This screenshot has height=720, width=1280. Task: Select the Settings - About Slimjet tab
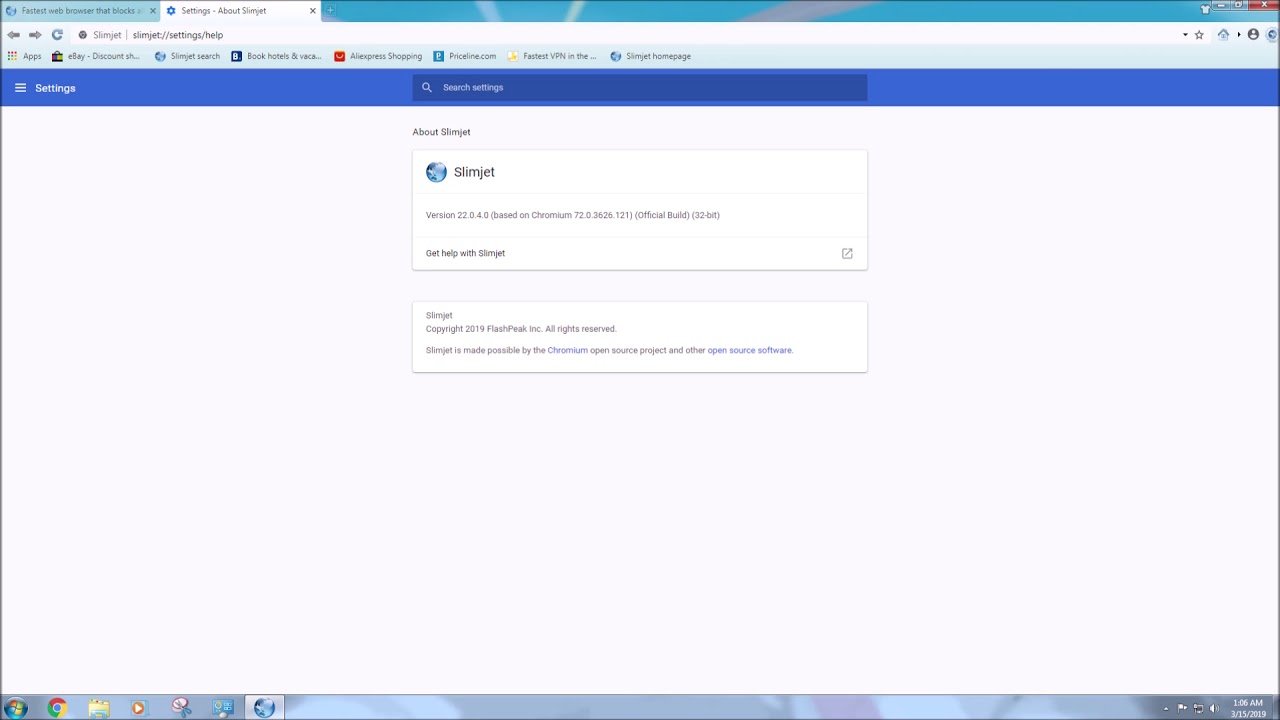pos(240,11)
